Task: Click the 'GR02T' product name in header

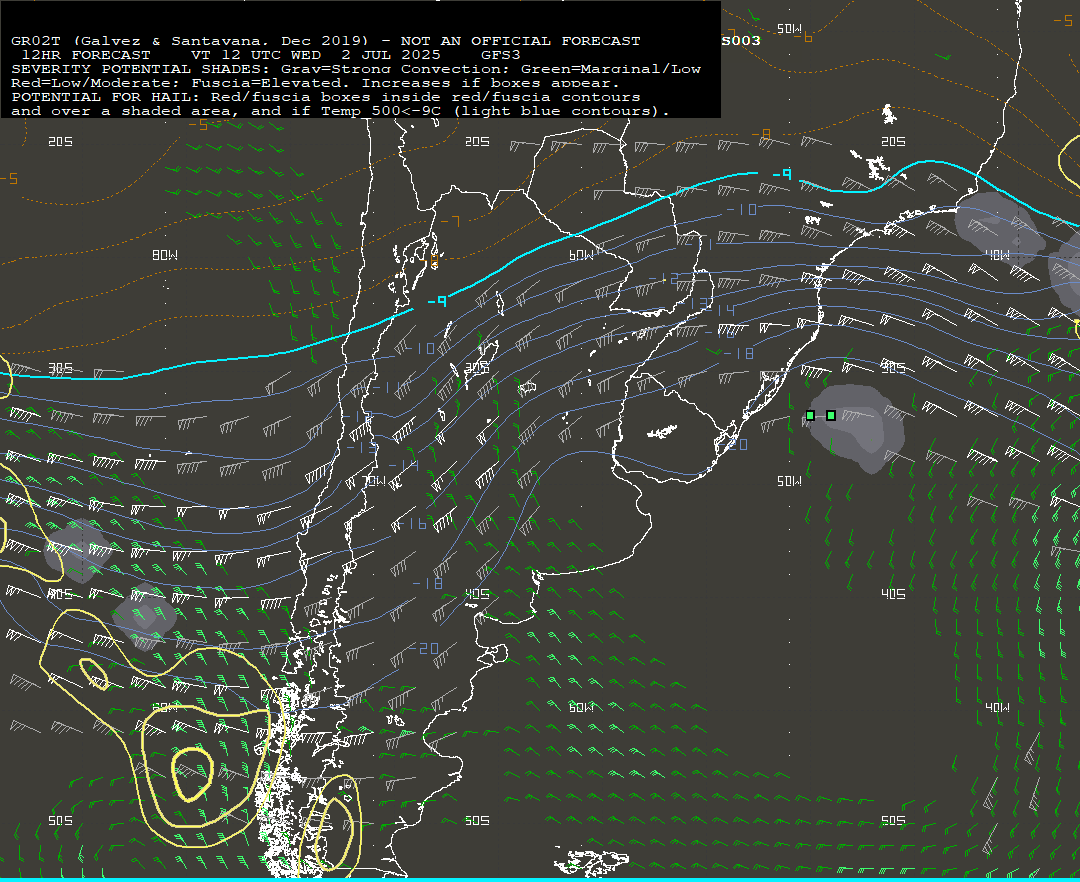Action: [36, 41]
